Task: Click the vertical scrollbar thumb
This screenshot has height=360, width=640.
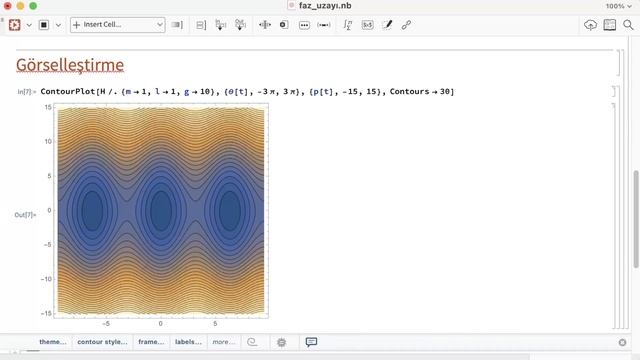Action: coord(636,219)
